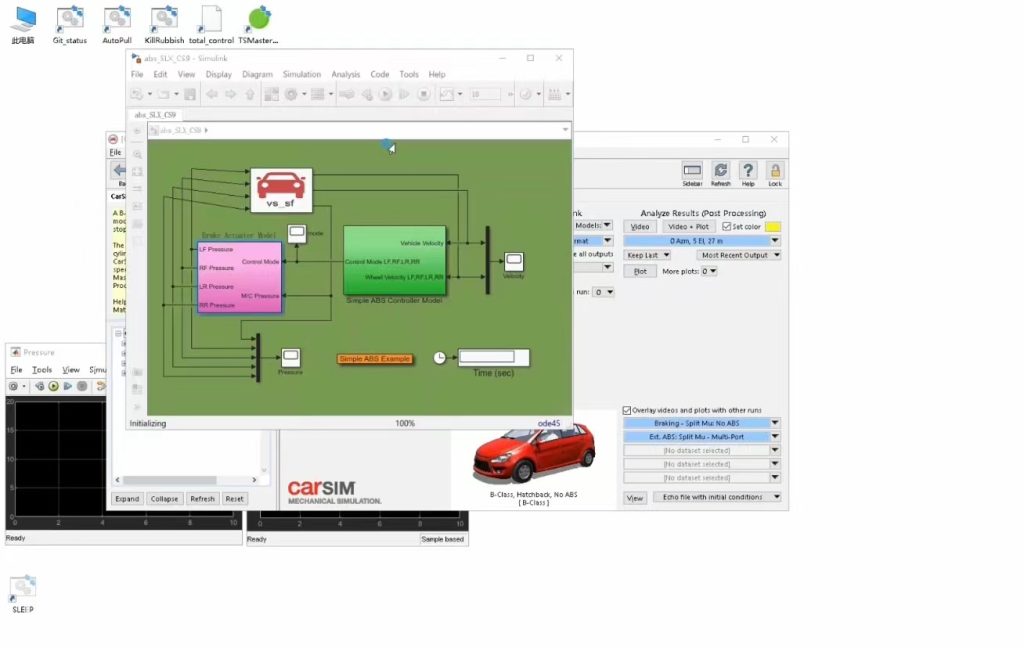Toggle the Set color checkbox

click(x=726, y=226)
